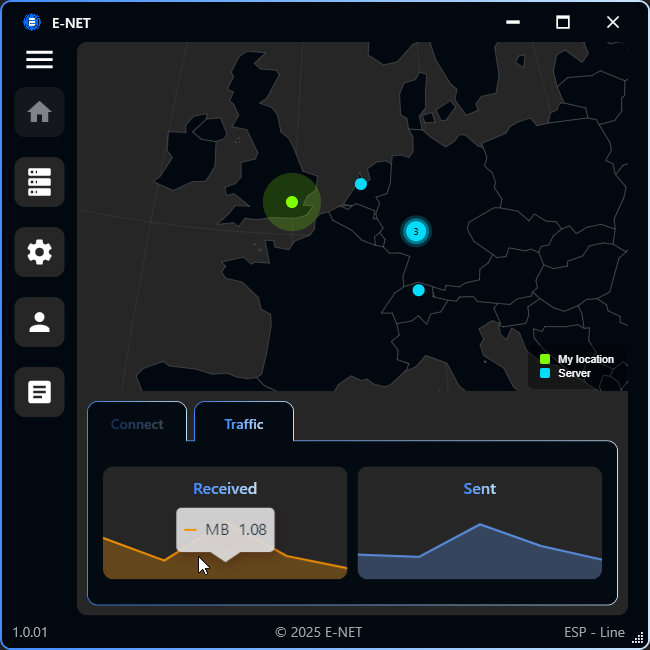Select the Netherlands server marker
Screen dimensions: 650x650
click(x=361, y=184)
